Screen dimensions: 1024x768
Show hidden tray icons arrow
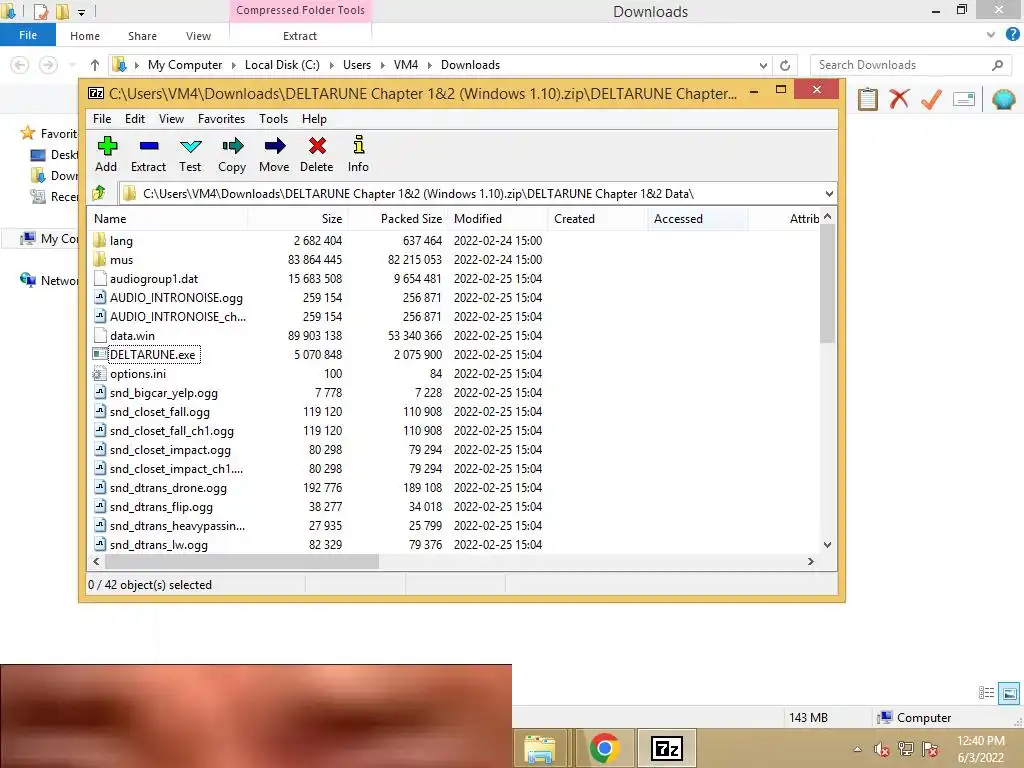point(857,749)
